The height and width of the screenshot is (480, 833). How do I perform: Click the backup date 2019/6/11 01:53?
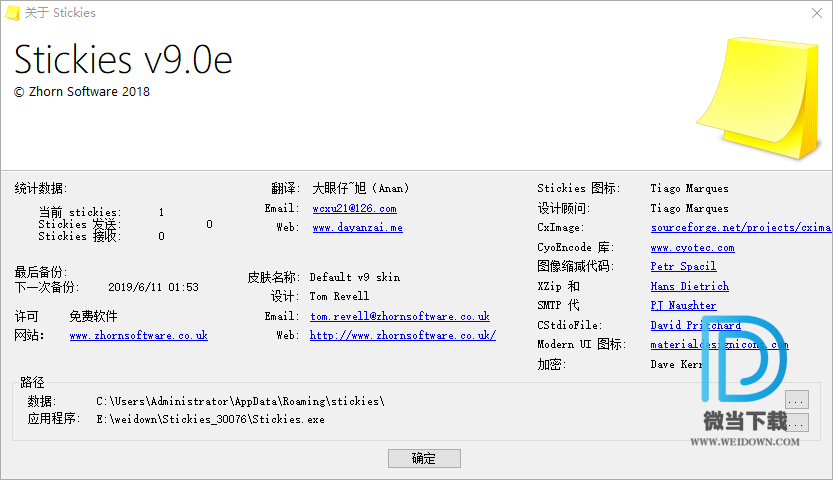(x=154, y=287)
